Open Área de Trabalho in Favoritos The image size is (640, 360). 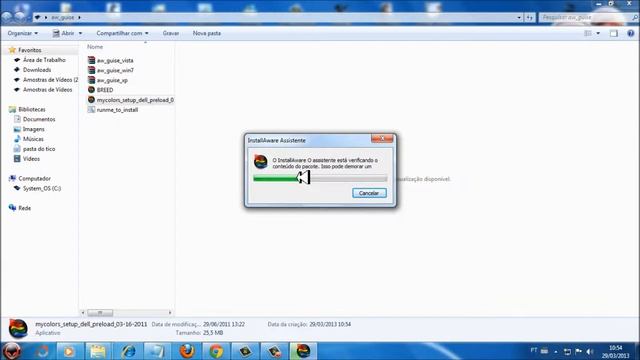coord(44,60)
